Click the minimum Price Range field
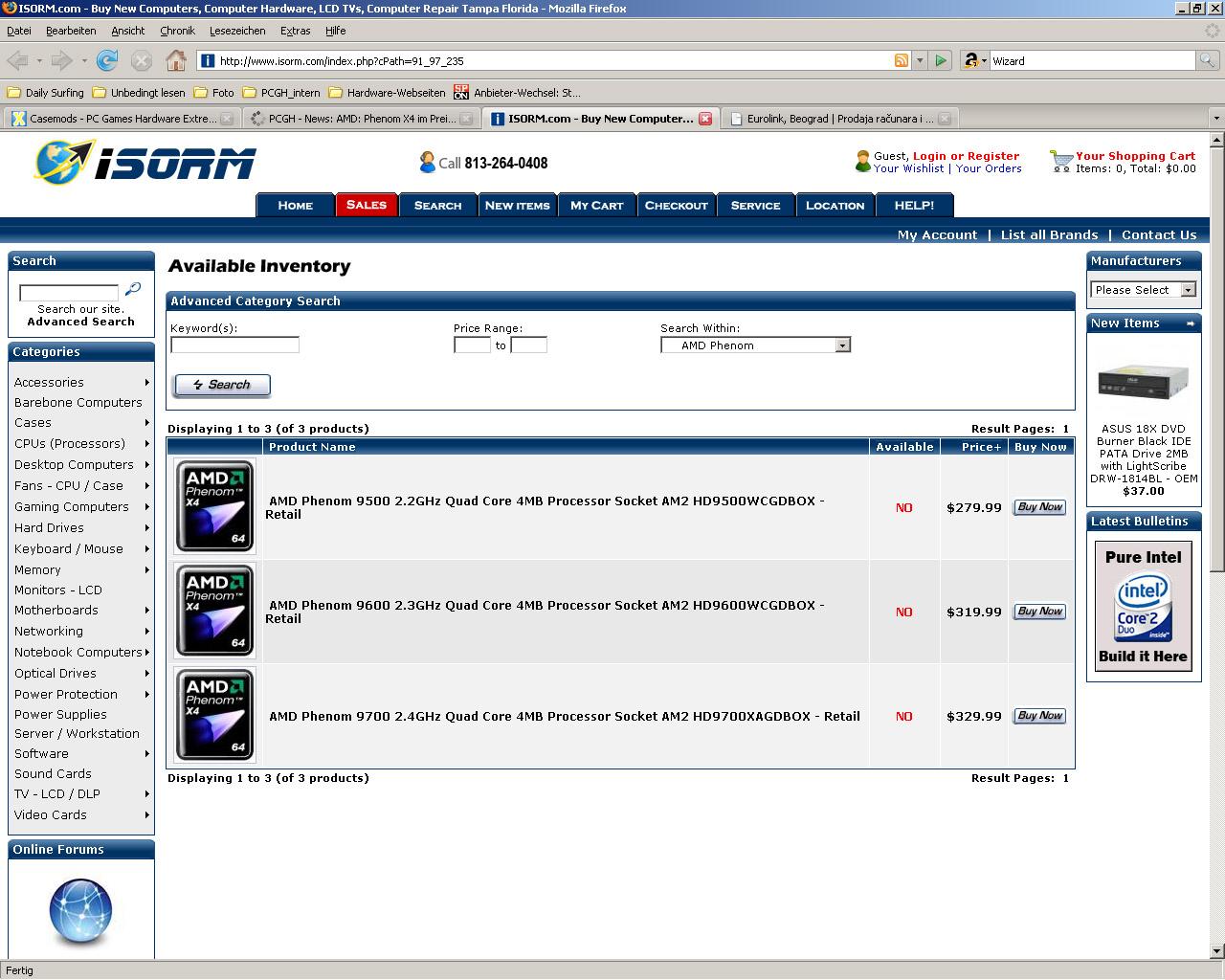The width and height of the screenshot is (1225, 980). (x=472, y=345)
